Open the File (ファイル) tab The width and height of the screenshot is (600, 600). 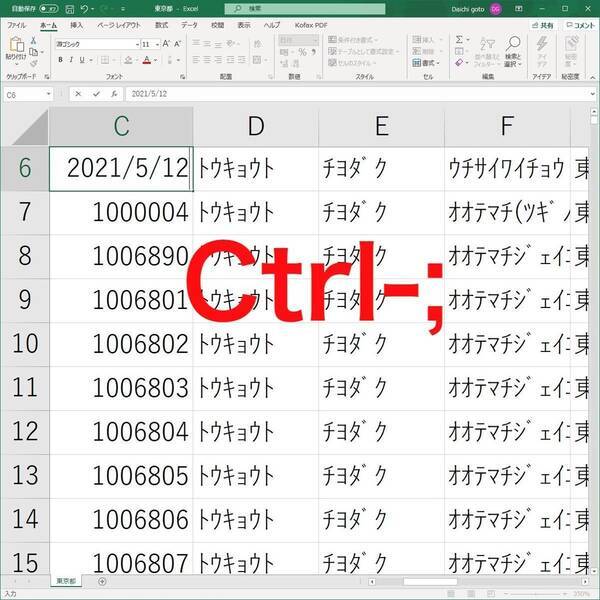(x=16, y=25)
